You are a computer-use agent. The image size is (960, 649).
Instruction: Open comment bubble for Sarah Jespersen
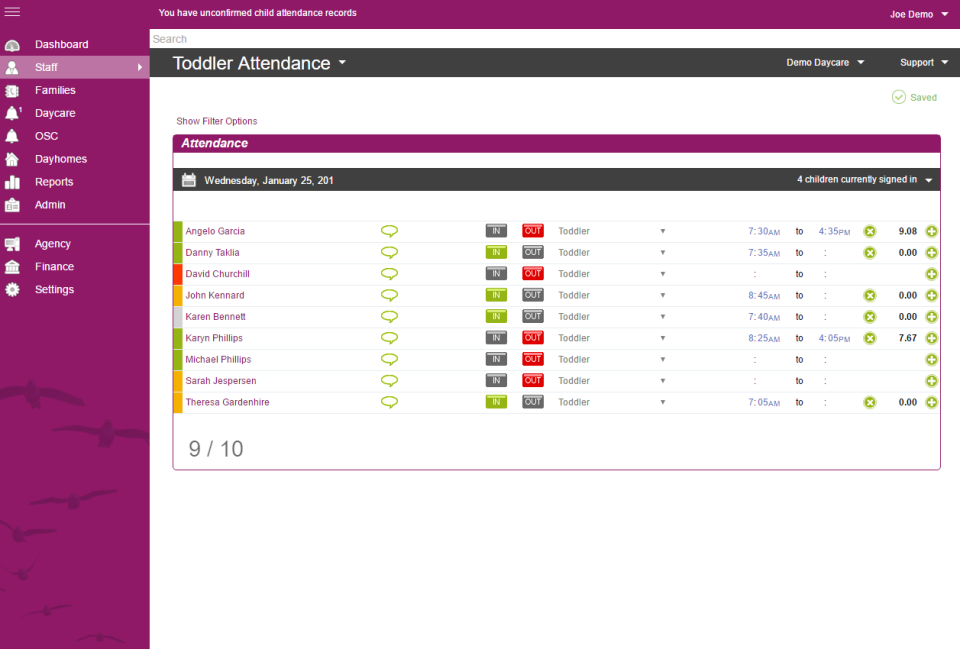click(x=389, y=381)
